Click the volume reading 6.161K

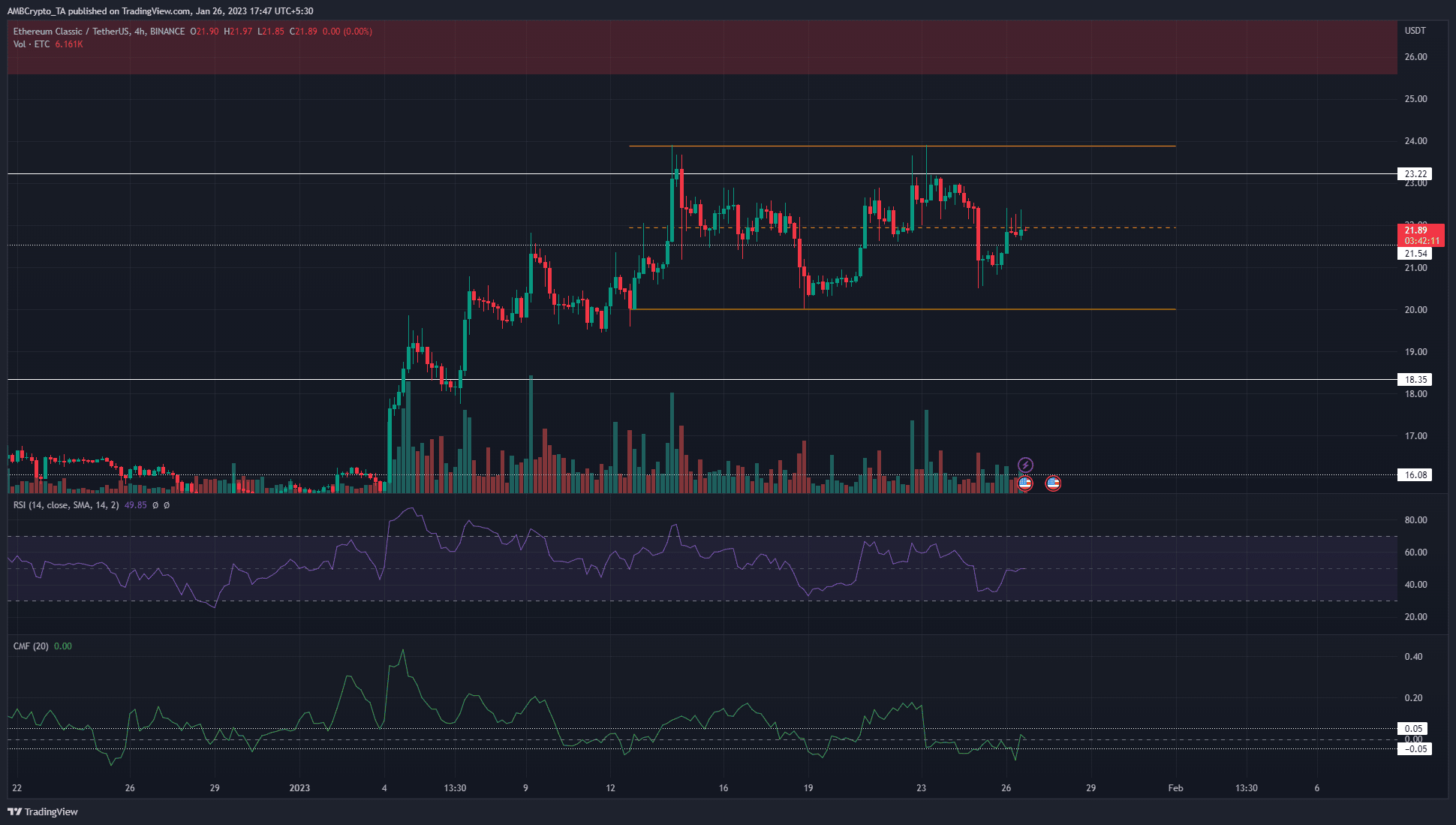coord(69,44)
